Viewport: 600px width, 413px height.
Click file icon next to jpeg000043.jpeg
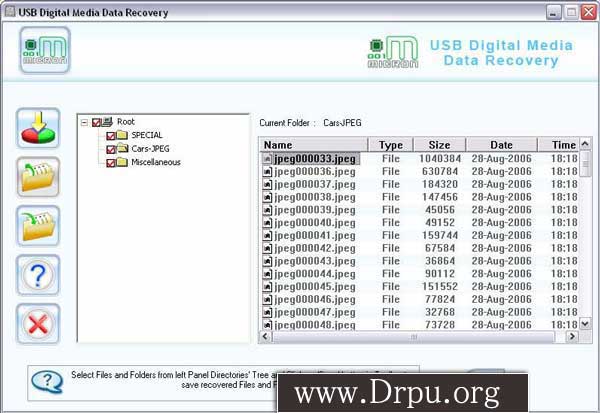click(267, 261)
